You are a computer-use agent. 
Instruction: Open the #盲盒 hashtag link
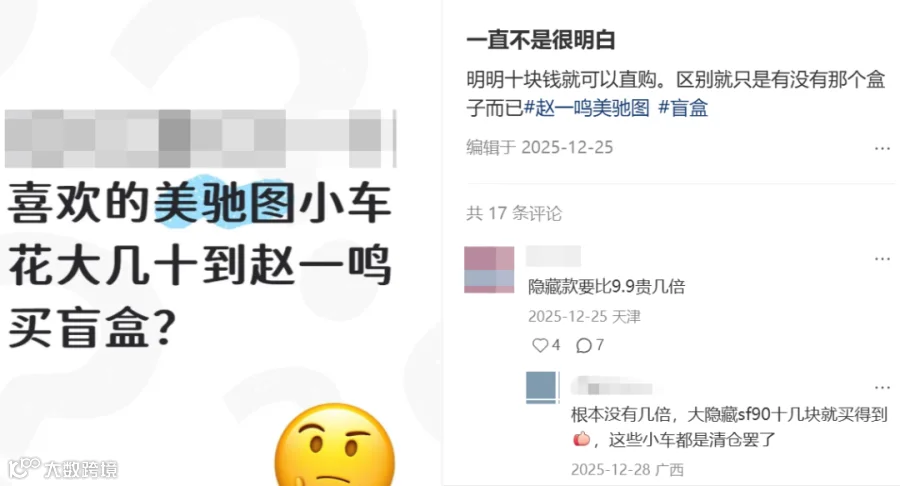pos(683,108)
